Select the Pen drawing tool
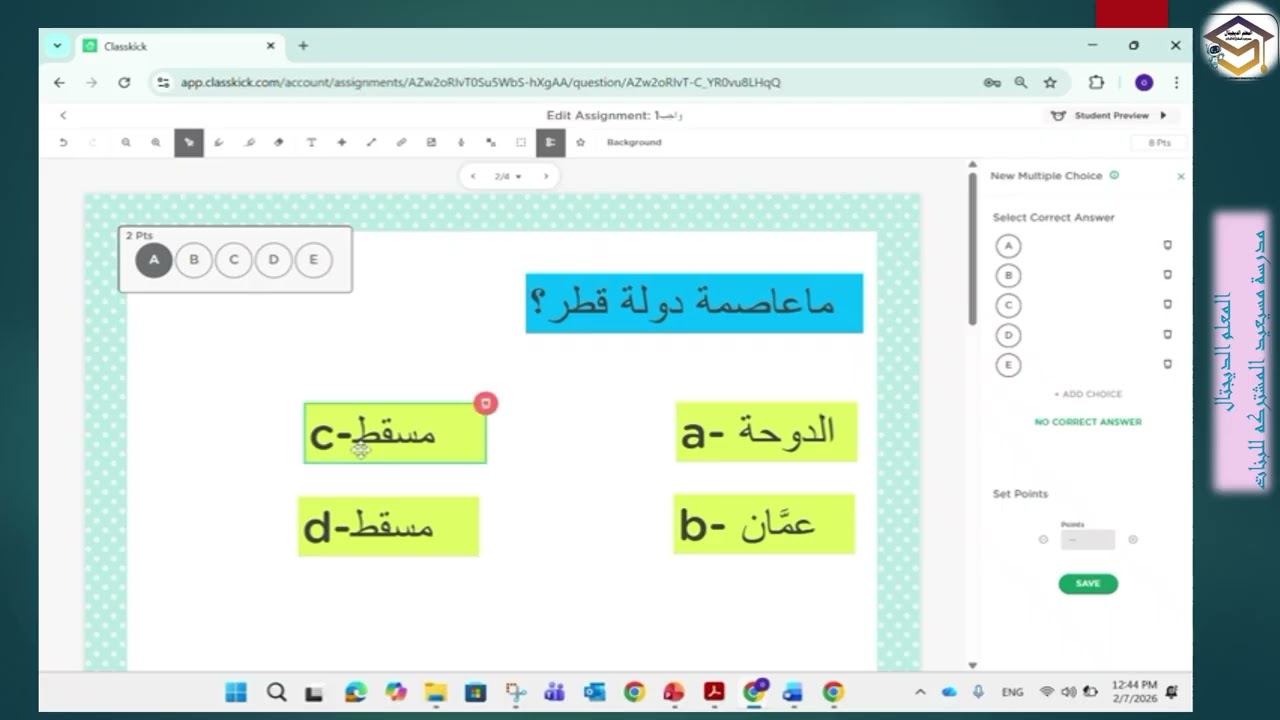Viewport: 1280px width, 720px height. pos(219,142)
